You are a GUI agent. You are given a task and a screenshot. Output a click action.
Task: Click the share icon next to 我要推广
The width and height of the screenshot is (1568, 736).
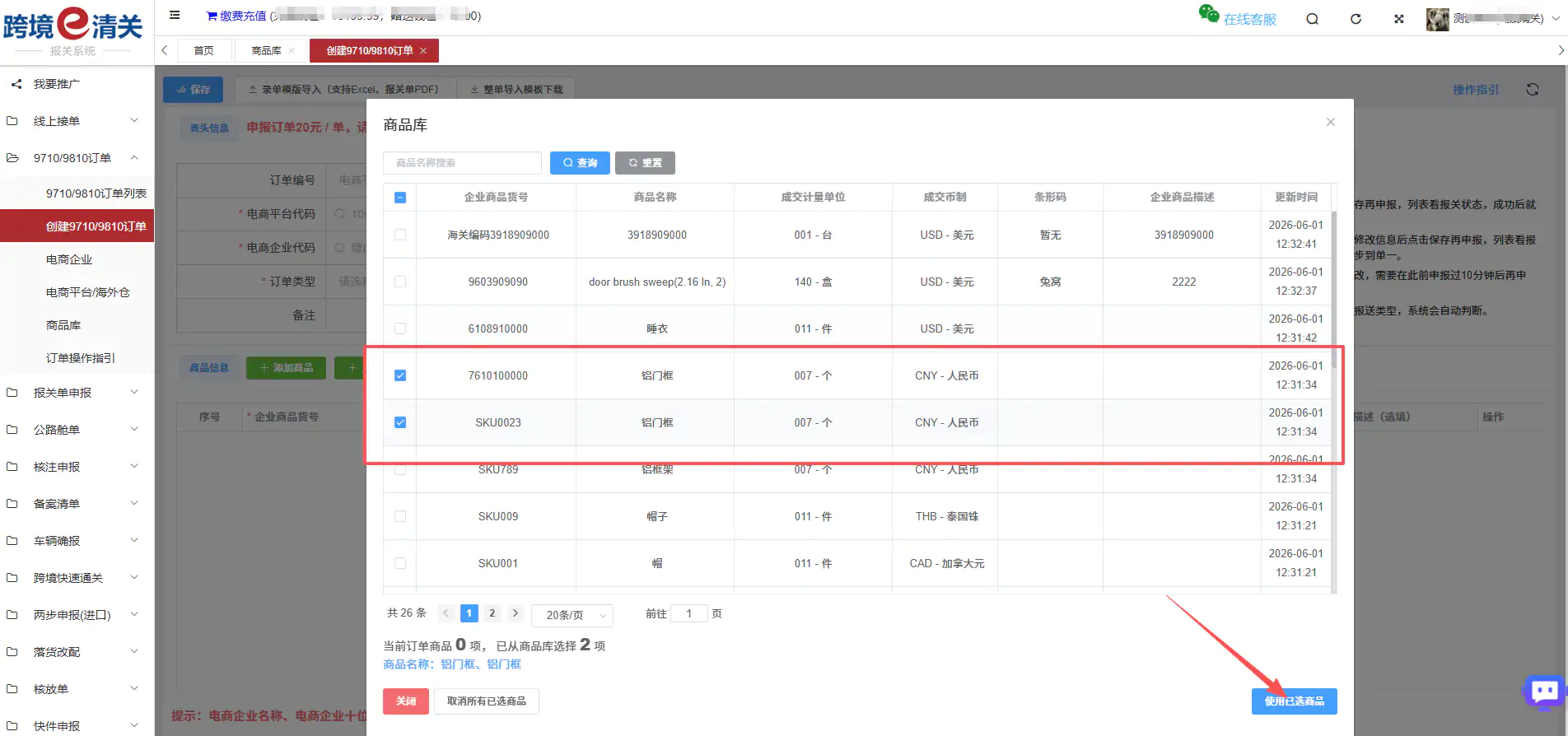pyautogui.click(x=16, y=84)
